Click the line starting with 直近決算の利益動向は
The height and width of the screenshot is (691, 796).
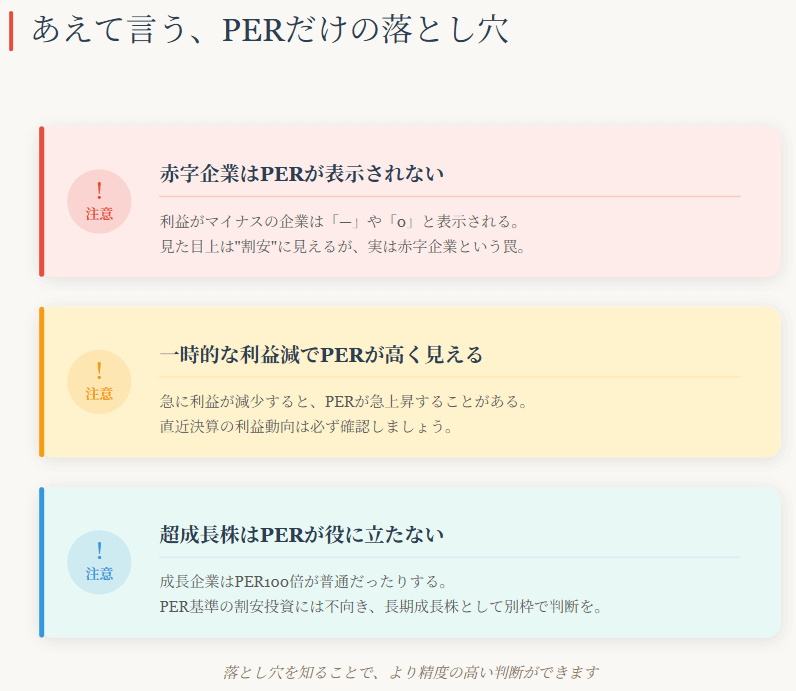tap(306, 427)
